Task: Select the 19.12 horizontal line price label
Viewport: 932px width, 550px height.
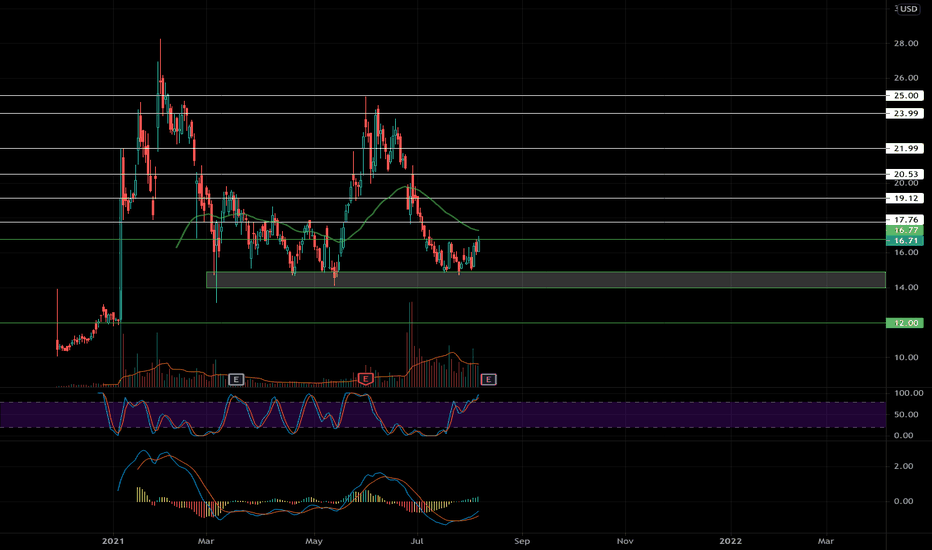Action: pyautogui.click(x=905, y=199)
